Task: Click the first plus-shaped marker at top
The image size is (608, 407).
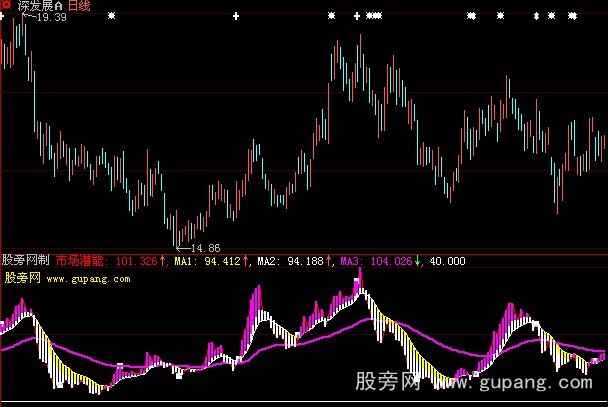Action: coord(235,17)
